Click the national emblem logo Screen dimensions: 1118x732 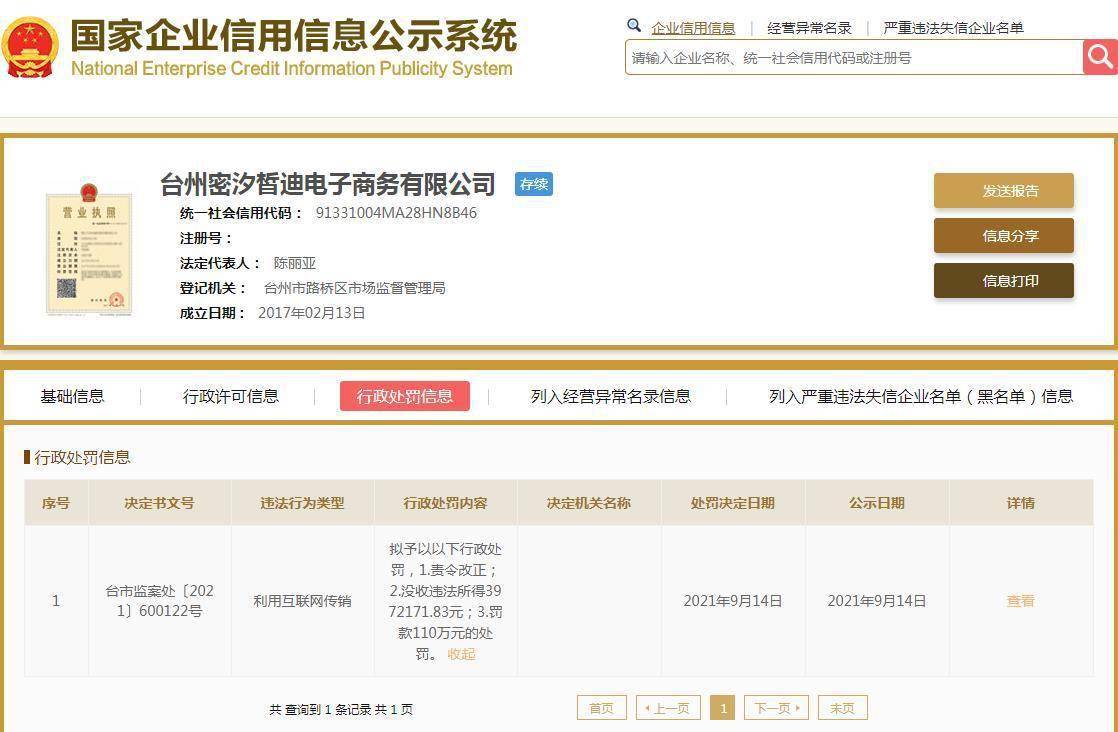click(x=33, y=43)
